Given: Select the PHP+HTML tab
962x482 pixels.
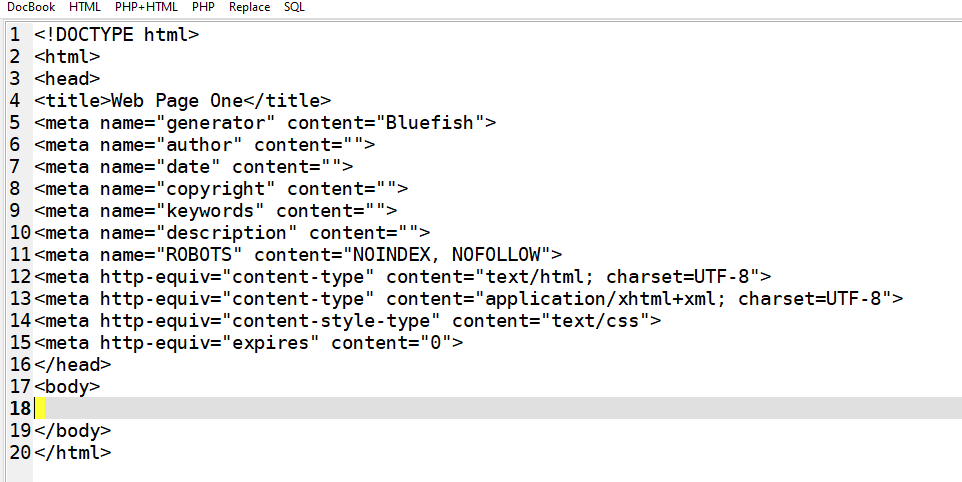Looking at the screenshot, I should coord(146,7).
